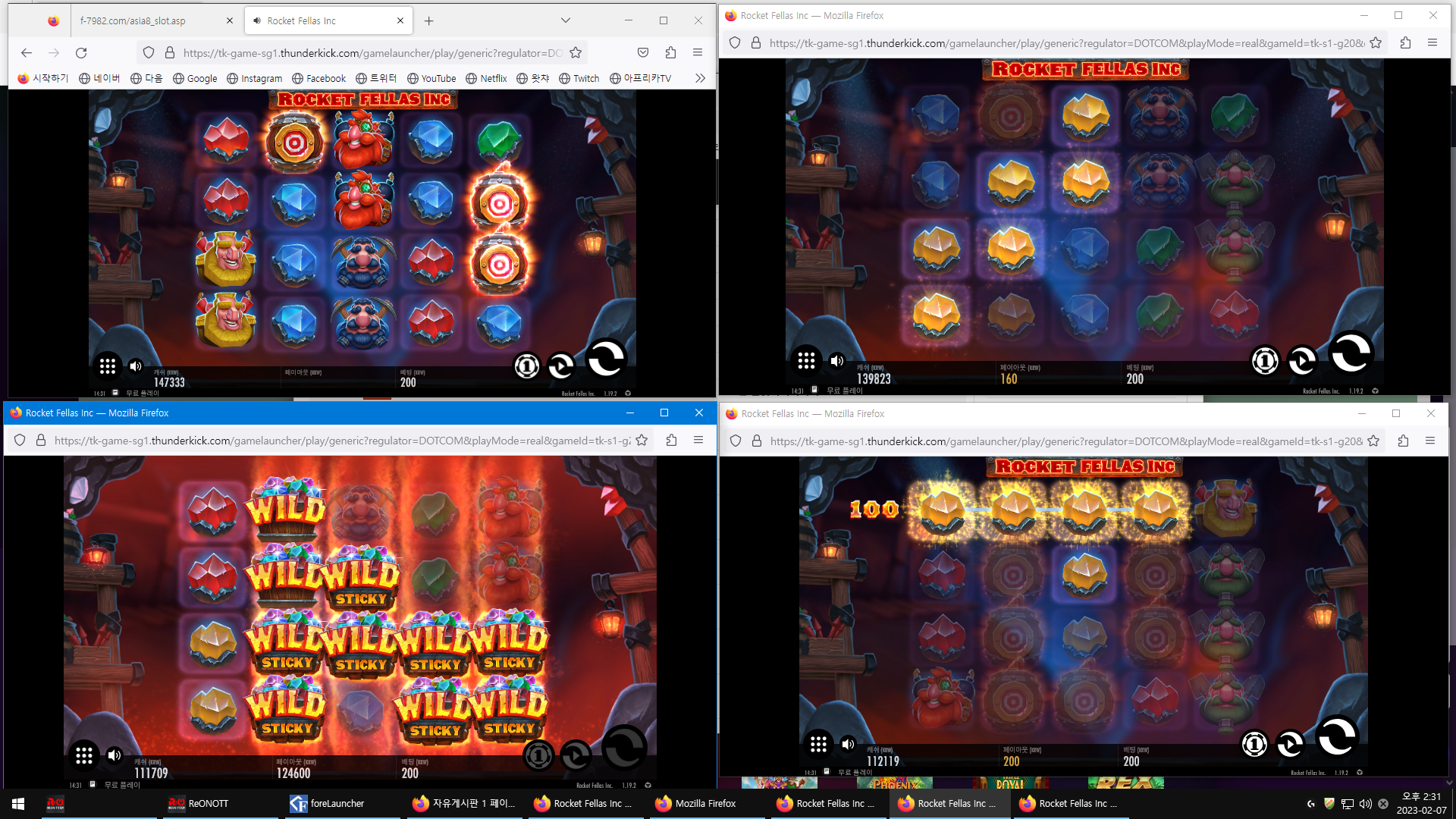Viewport: 1456px width, 819px height.
Task: Mute sound in the top-left game
Action: point(136,366)
